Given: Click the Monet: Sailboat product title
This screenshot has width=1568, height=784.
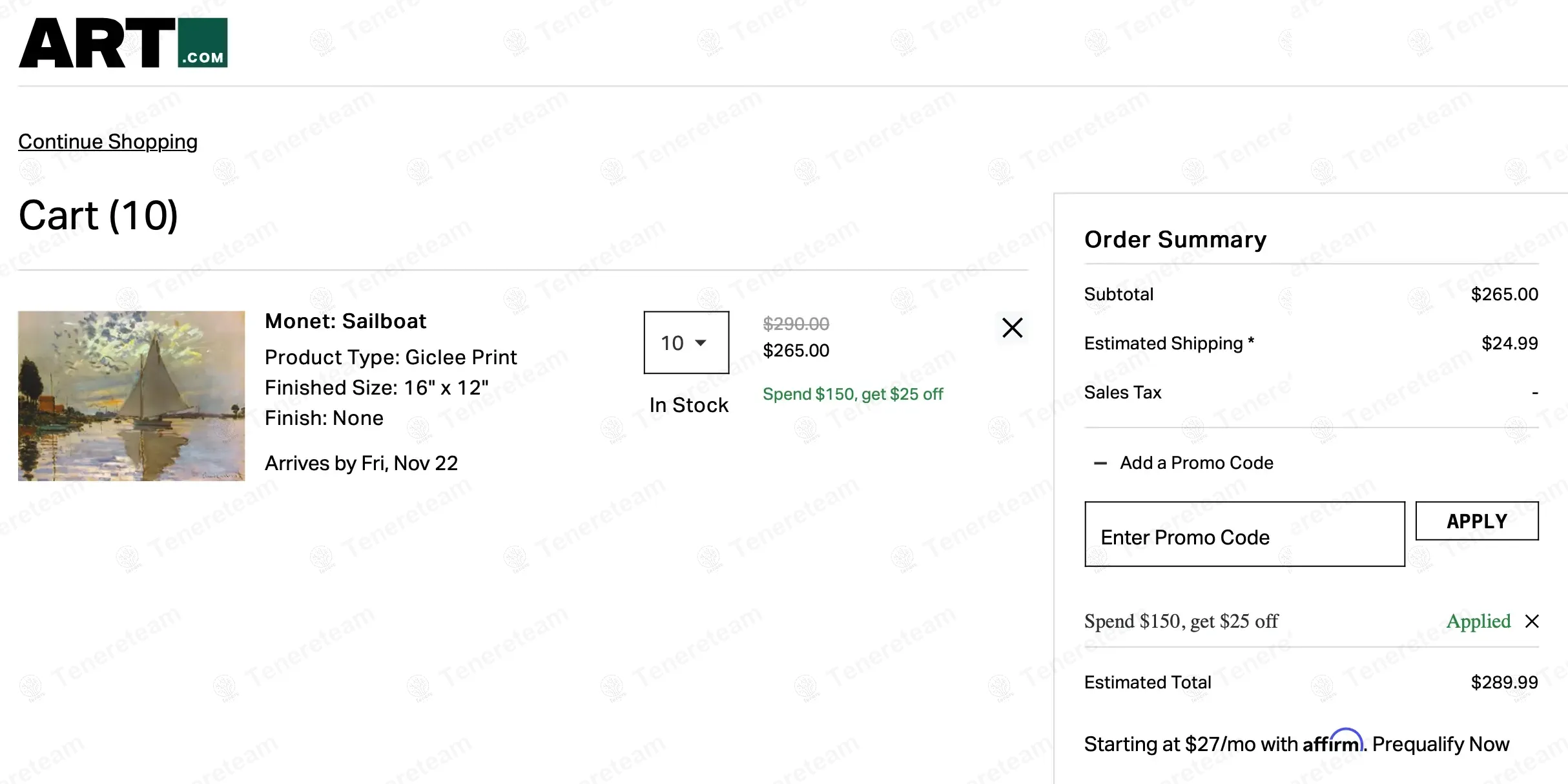Looking at the screenshot, I should (346, 321).
